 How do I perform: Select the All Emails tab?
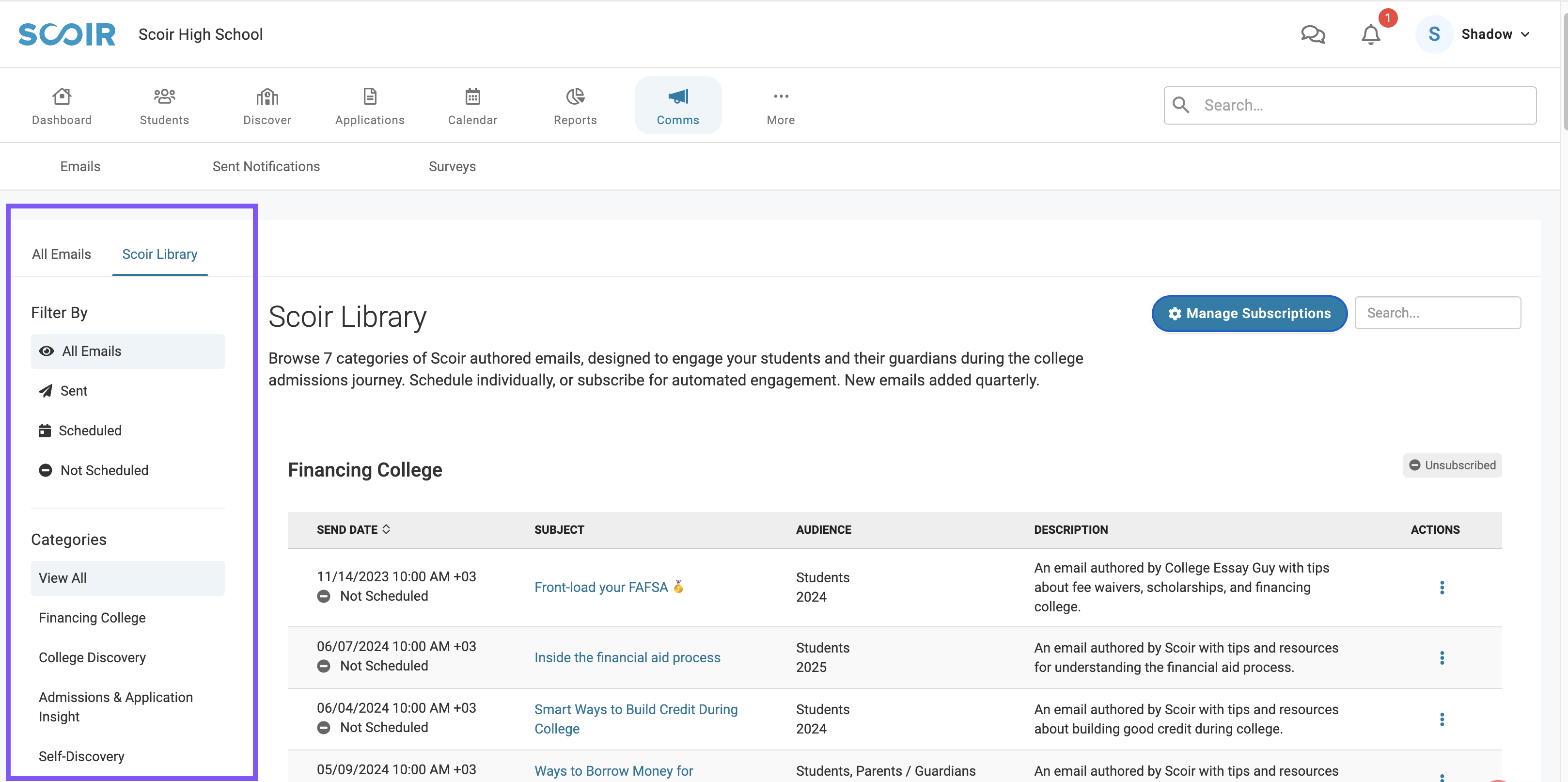click(62, 254)
